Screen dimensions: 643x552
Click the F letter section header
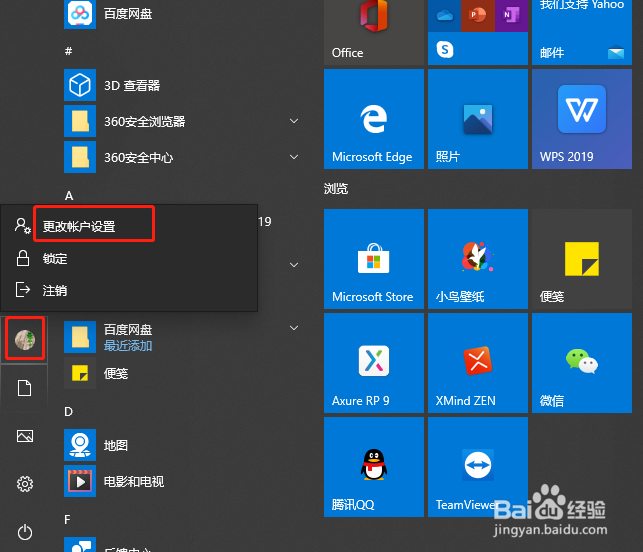click(68, 520)
